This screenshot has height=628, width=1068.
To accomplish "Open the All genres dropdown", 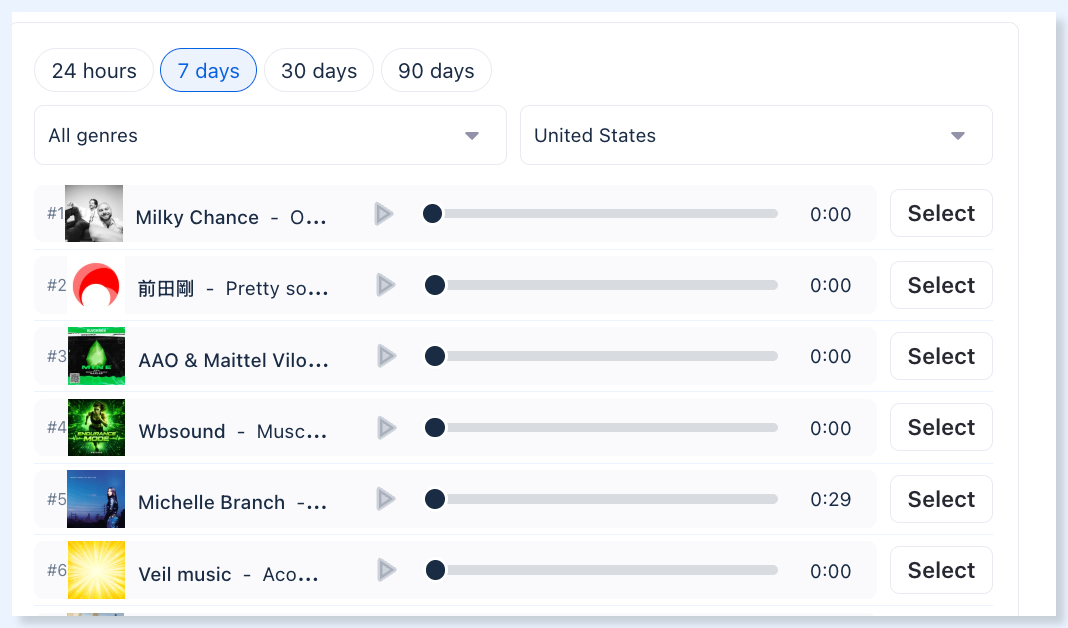I will click(270, 135).
